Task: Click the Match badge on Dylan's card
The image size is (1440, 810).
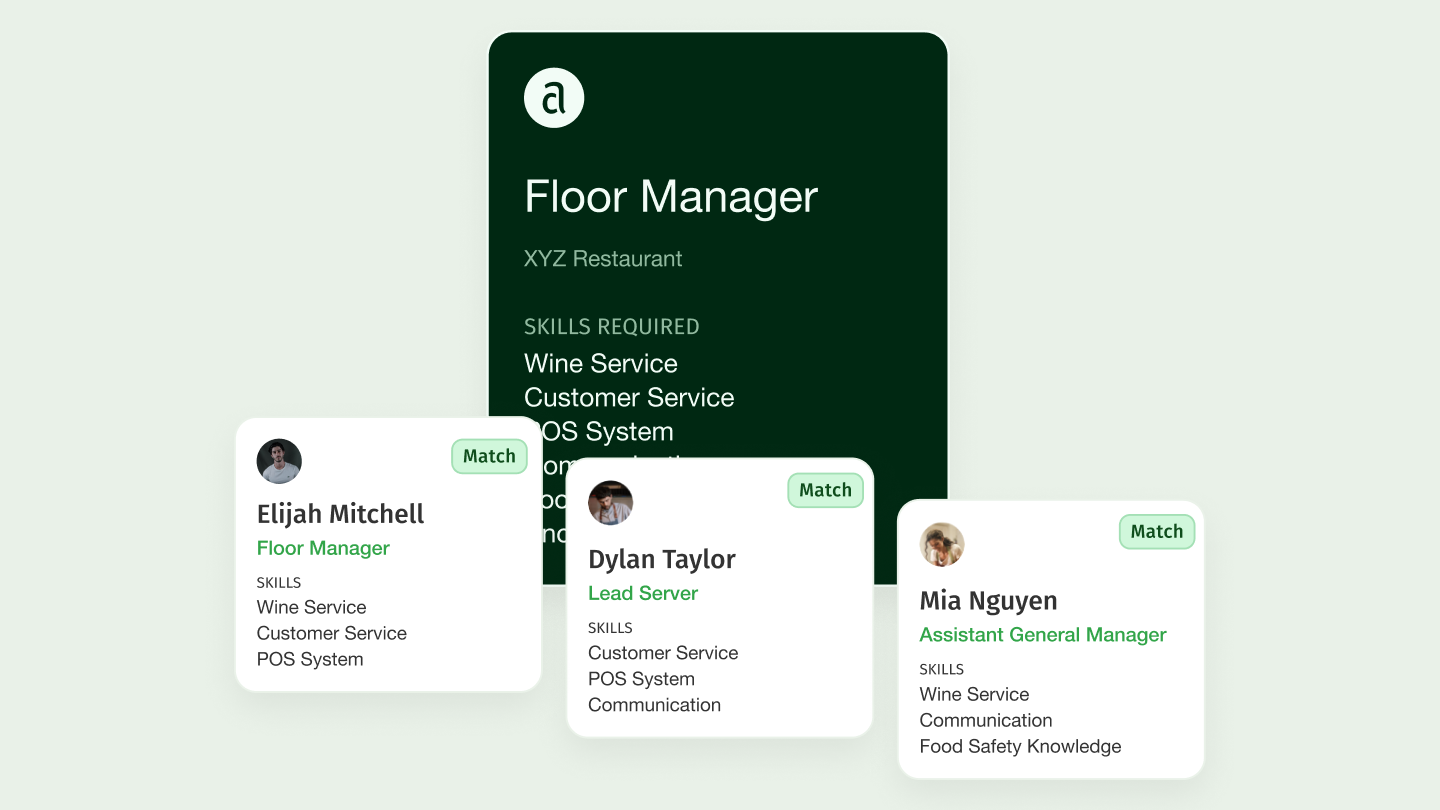Action: (825, 490)
